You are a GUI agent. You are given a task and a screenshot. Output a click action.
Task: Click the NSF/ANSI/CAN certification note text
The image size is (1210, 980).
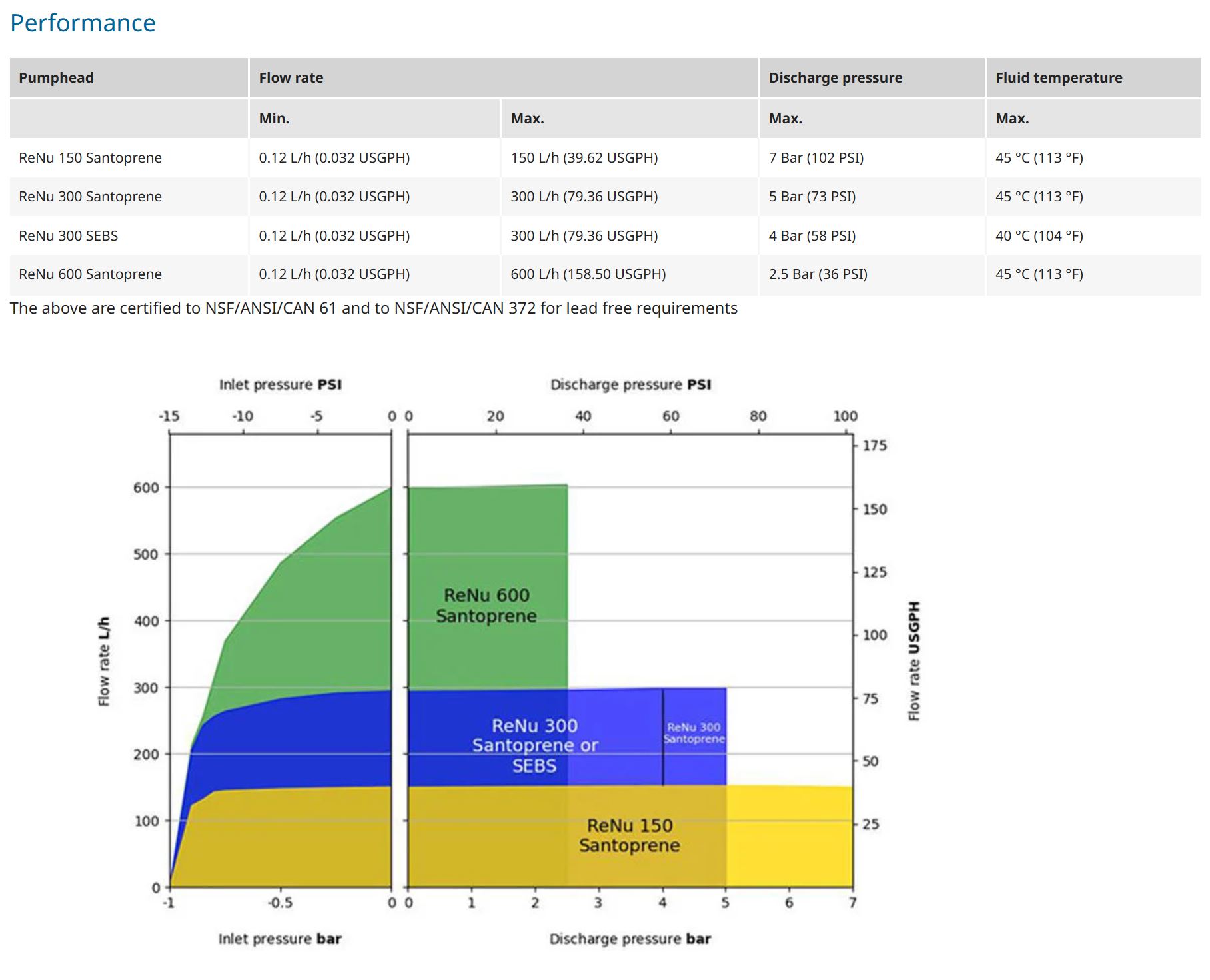(373, 308)
